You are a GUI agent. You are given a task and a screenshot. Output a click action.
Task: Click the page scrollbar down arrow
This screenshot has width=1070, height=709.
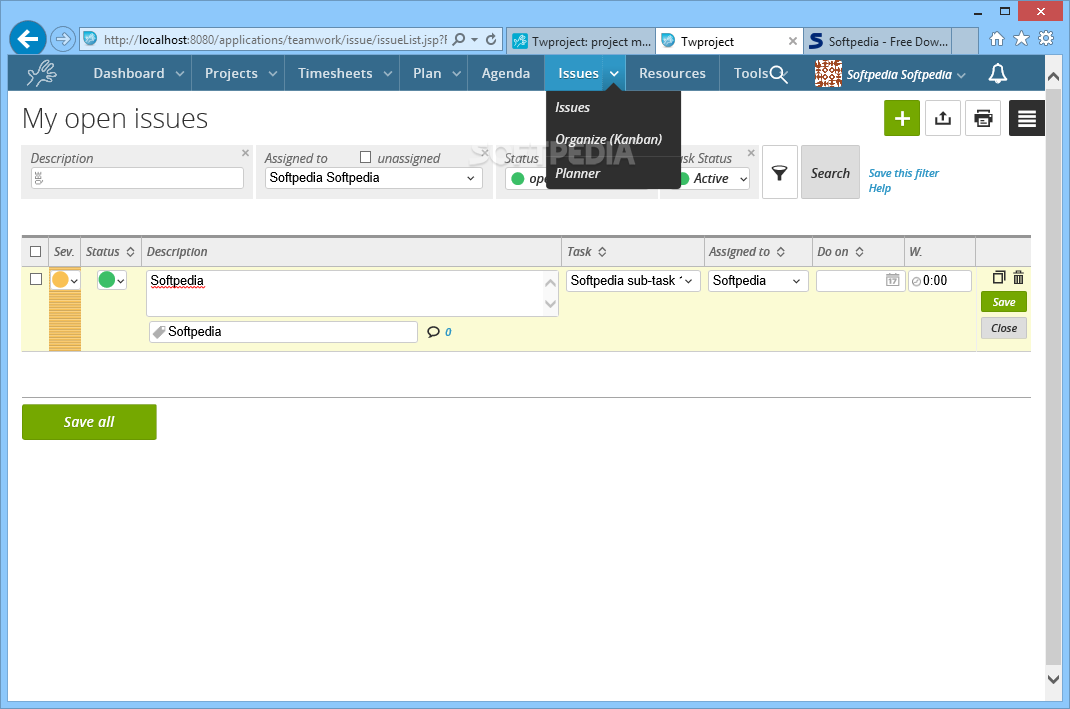1053,680
